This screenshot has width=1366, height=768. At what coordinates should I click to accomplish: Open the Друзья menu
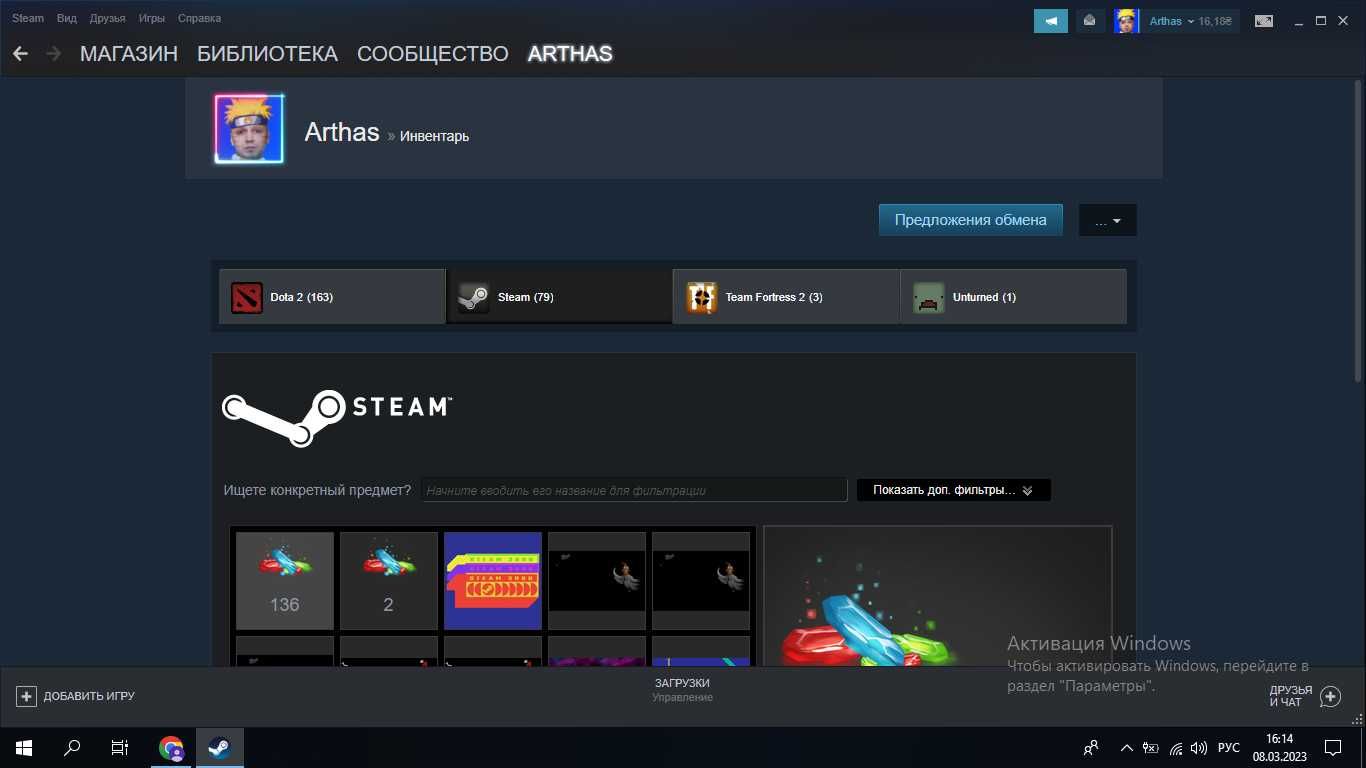coord(107,18)
